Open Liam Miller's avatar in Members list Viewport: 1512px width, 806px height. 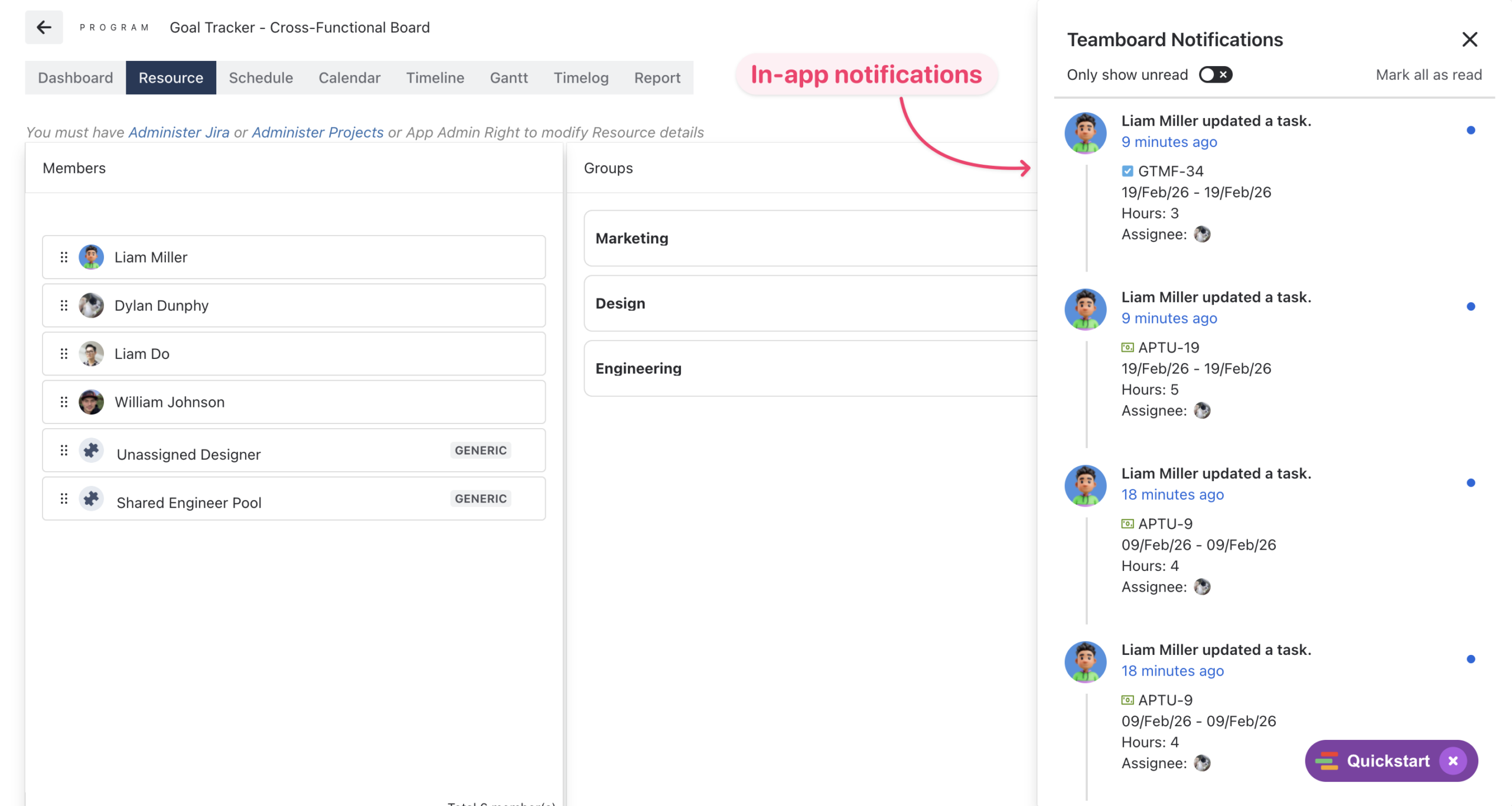click(x=92, y=256)
